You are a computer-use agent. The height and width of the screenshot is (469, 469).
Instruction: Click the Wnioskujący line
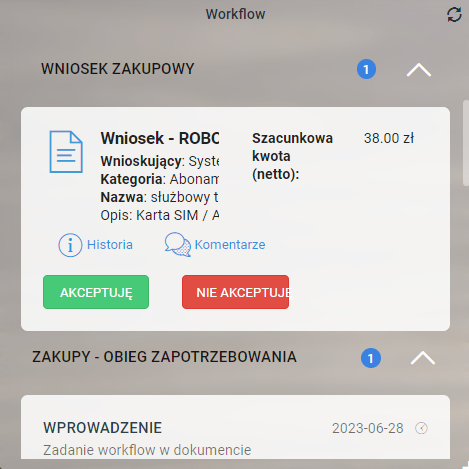point(160,161)
